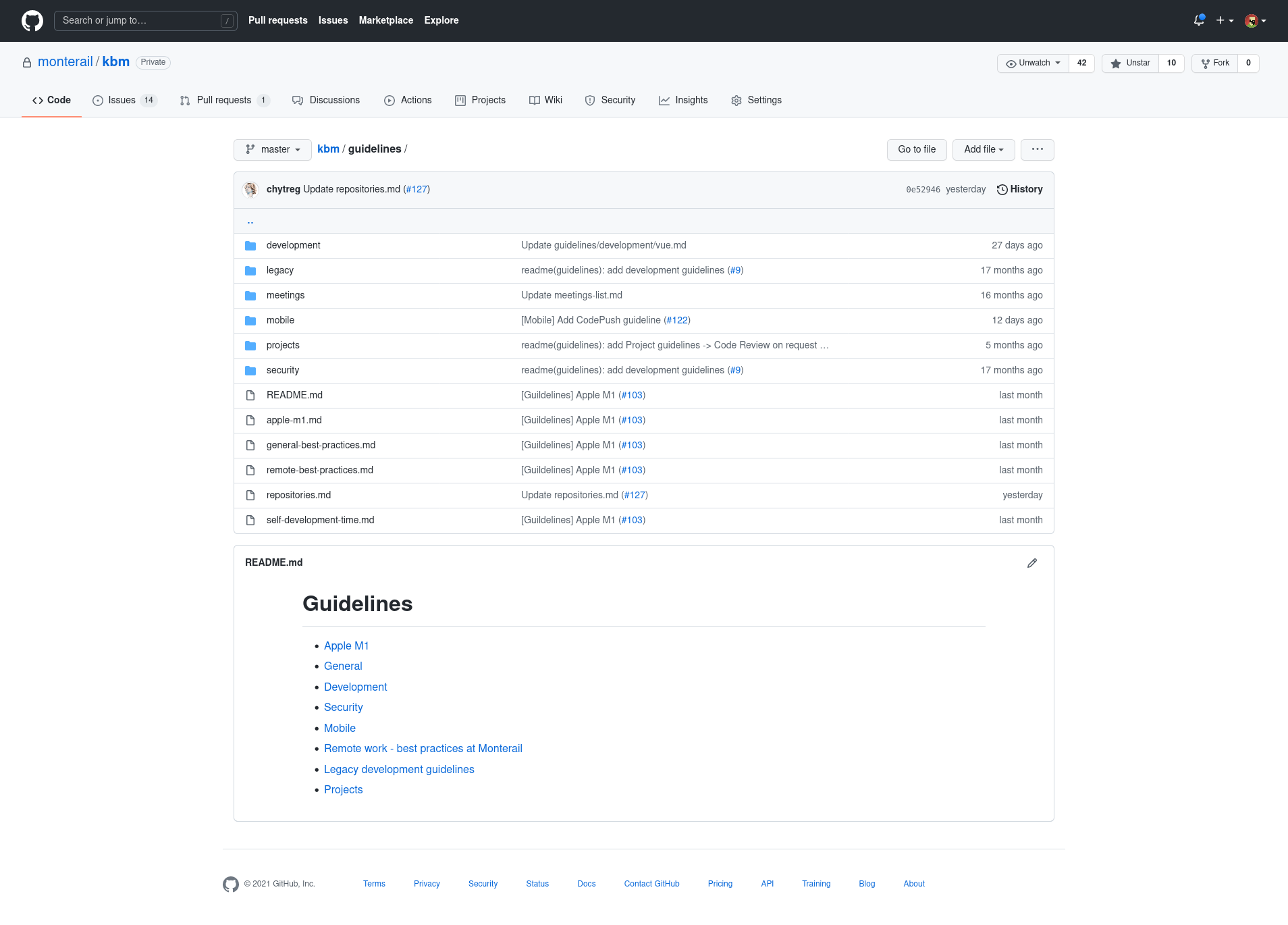
Task: Open Remote work best practices link
Action: [423, 749]
